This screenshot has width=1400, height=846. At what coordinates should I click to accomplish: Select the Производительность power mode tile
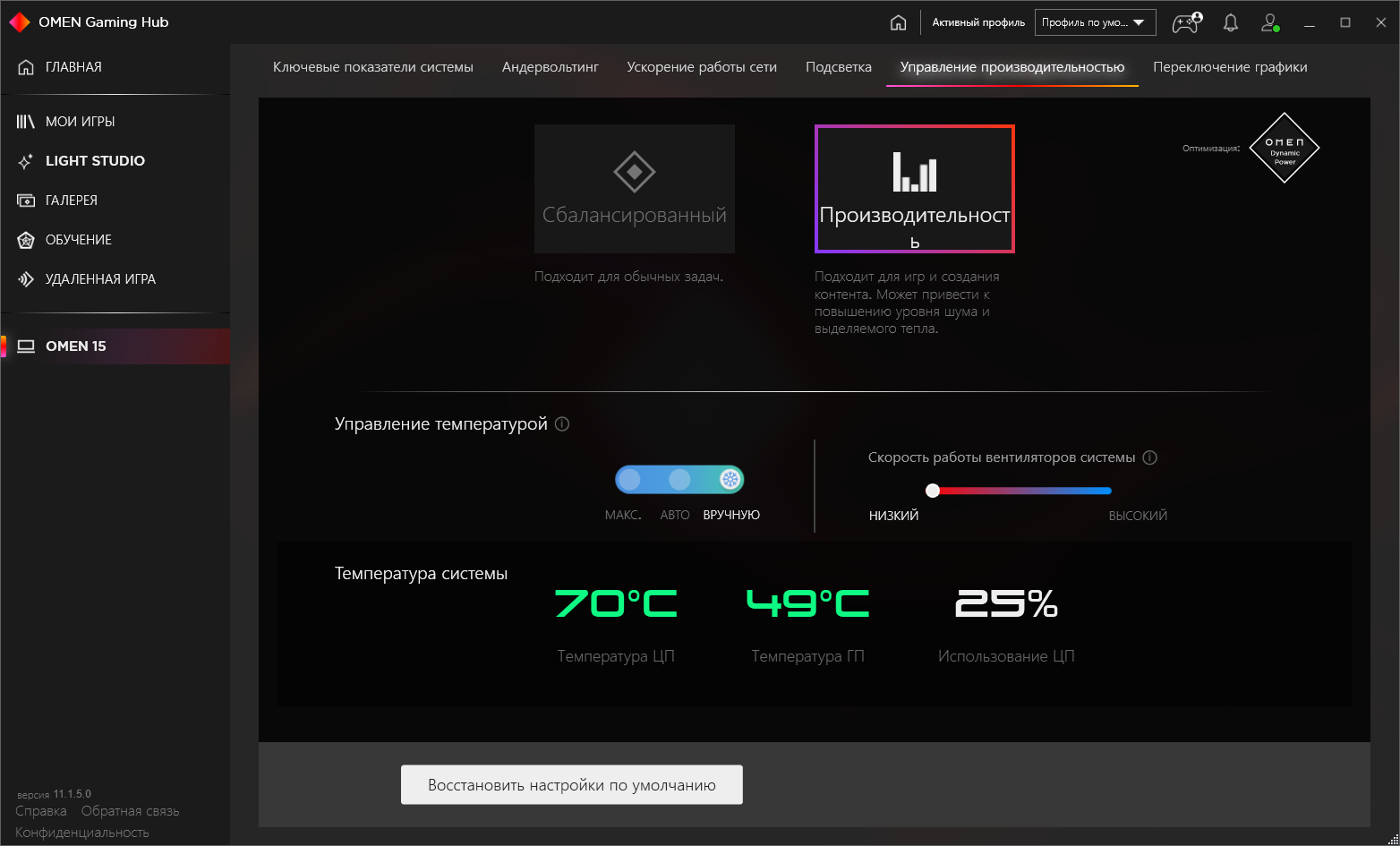915,189
